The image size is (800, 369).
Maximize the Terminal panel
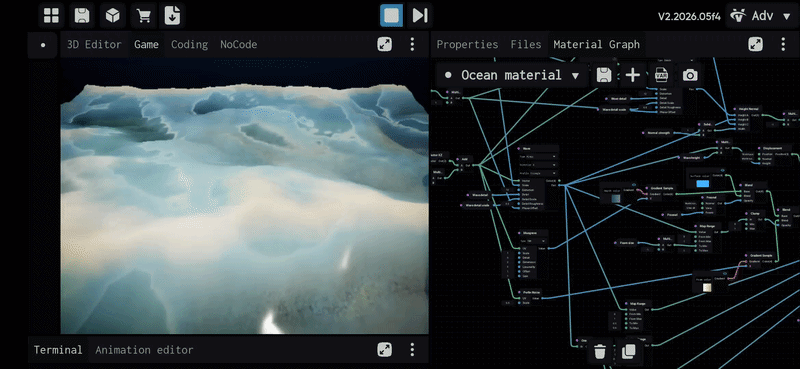pos(385,350)
